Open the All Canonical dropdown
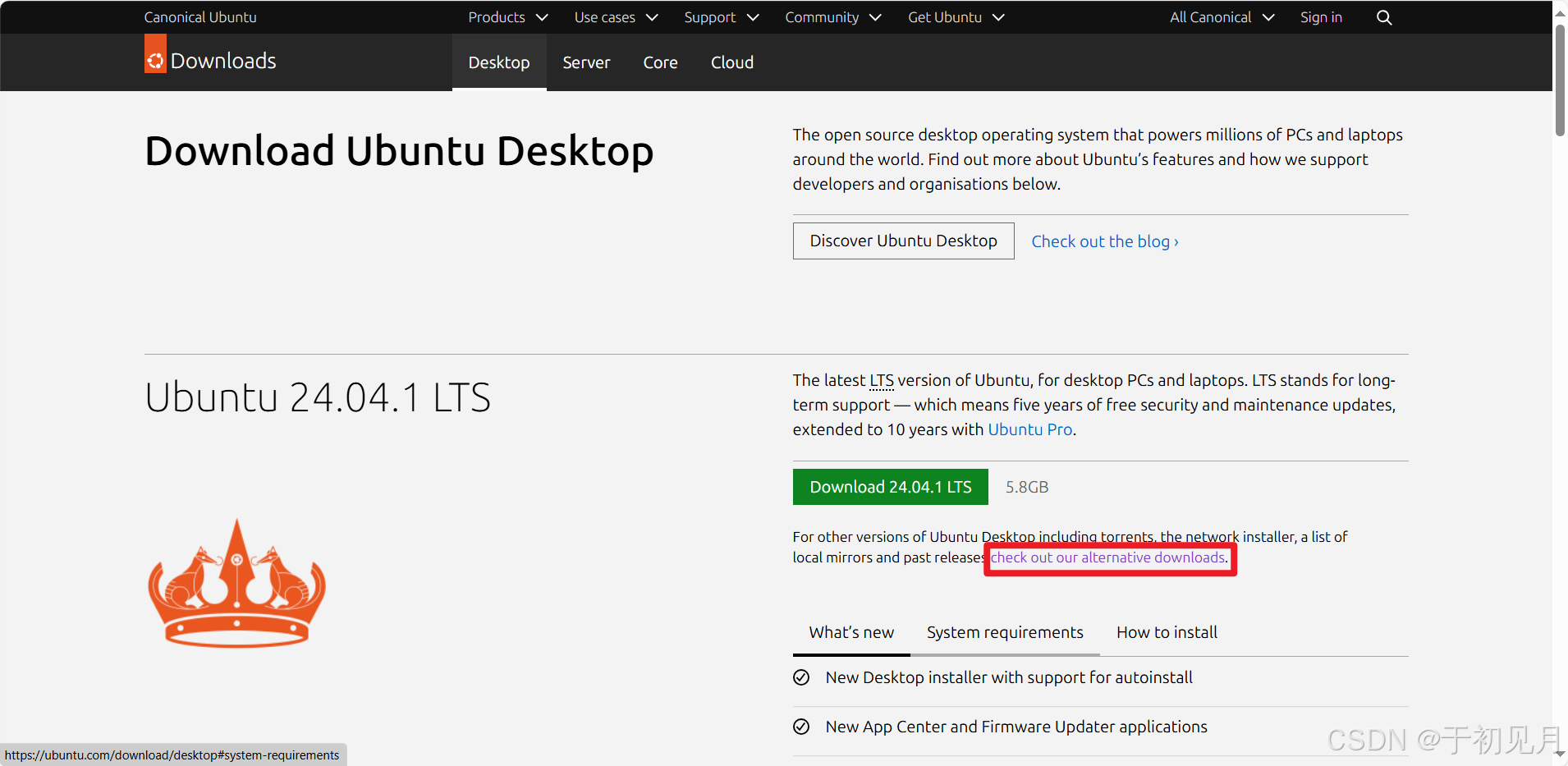Screen dimensions: 1568x766 click(1222, 17)
